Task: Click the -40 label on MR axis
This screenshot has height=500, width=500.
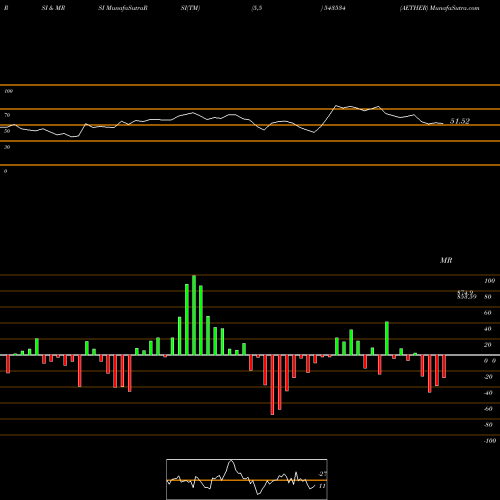Action: (488, 393)
